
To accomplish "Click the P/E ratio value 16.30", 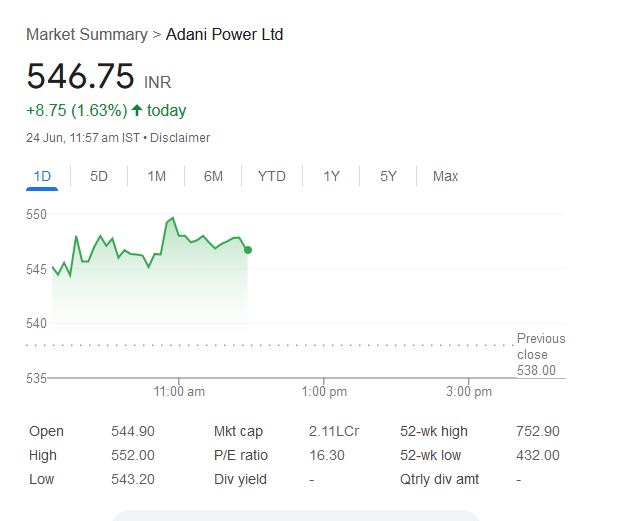I will [327, 456].
